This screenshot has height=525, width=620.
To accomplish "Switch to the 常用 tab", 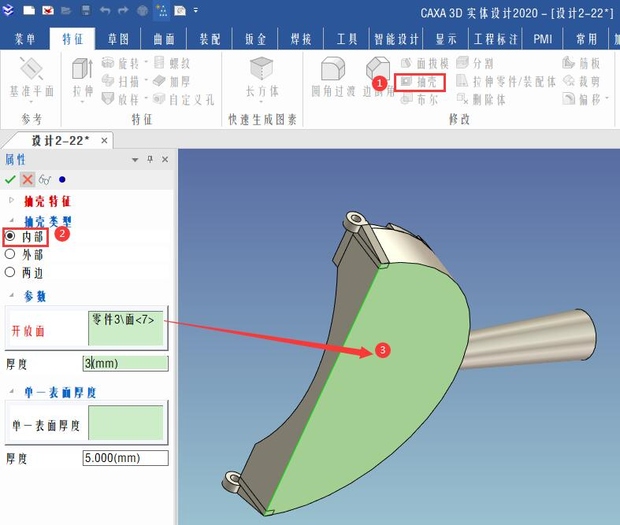I will click(586, 39).
